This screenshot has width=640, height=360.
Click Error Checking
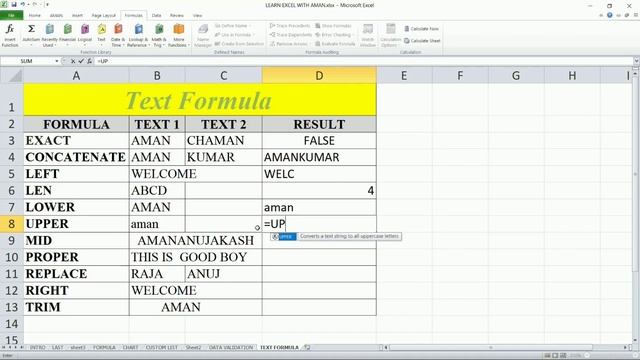[x=333, y=35]
